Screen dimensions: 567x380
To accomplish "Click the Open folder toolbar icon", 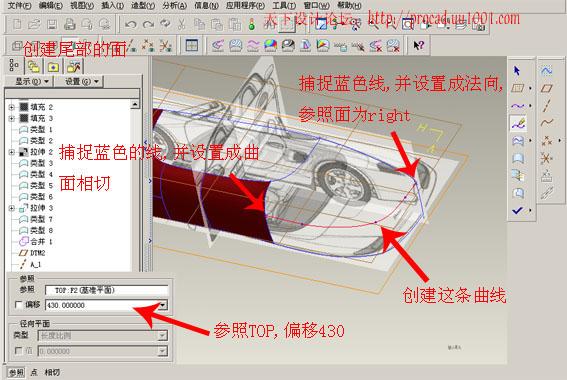I will click(34, 24).
